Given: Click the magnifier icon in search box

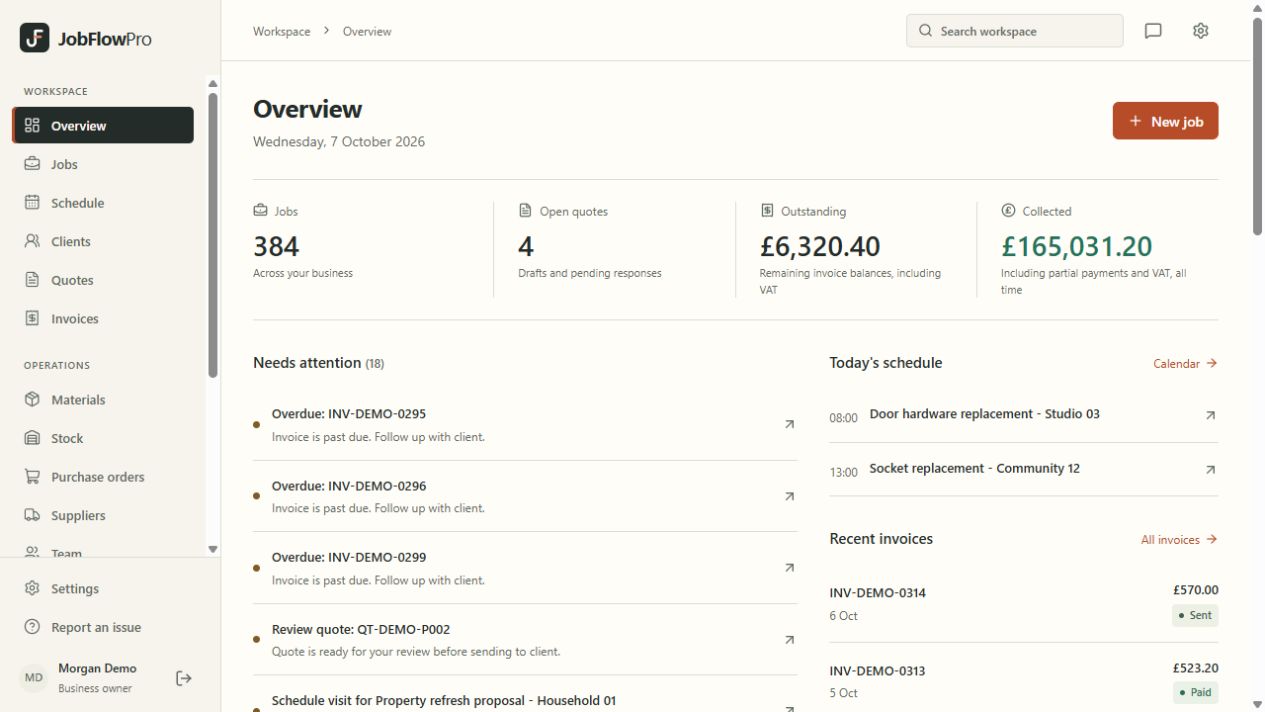Looking at the screenshot, I should (x=925, y=31).
